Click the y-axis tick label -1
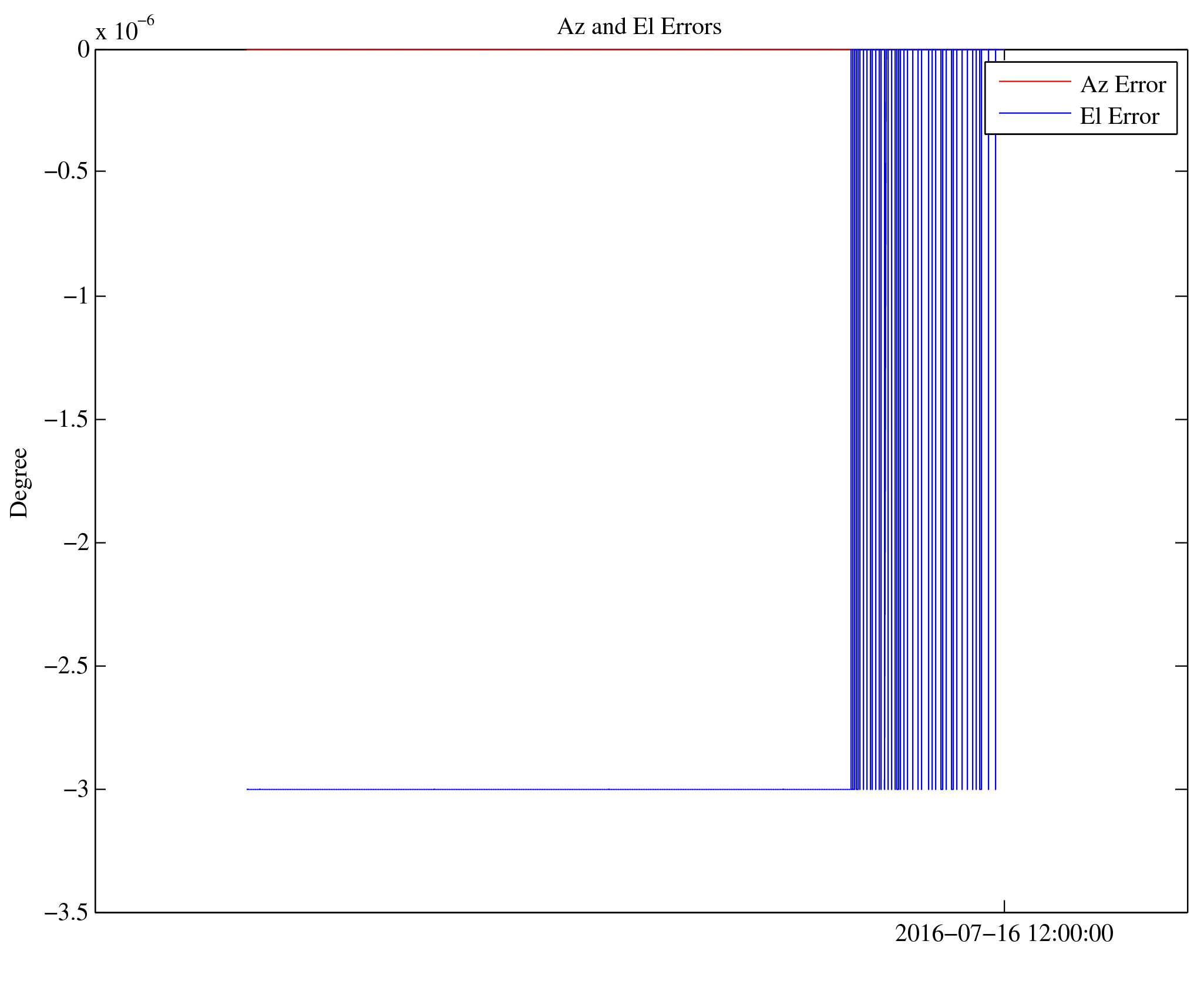Image resolution: width=1204 pixels, height=988 pixels. point(76,296)
